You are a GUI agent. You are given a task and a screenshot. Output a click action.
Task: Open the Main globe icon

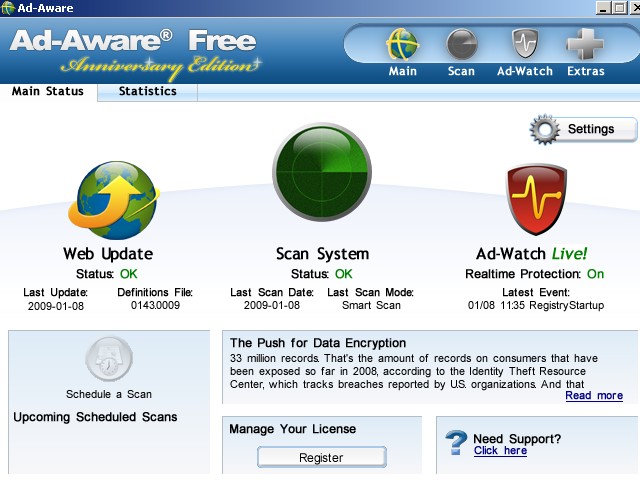click(402, 44)
